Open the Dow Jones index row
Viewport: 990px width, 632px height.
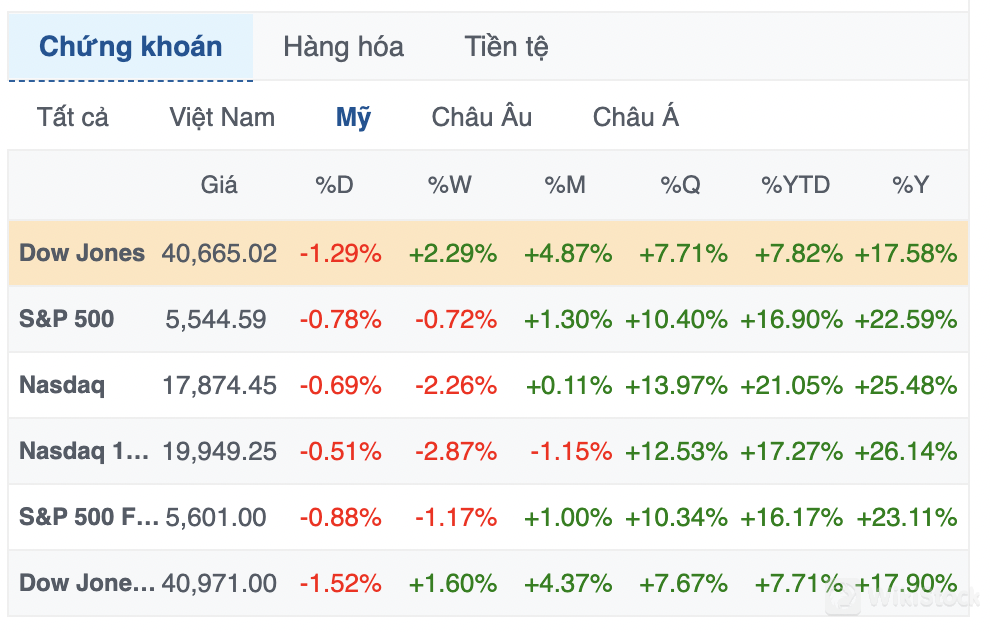pos(82,253)
